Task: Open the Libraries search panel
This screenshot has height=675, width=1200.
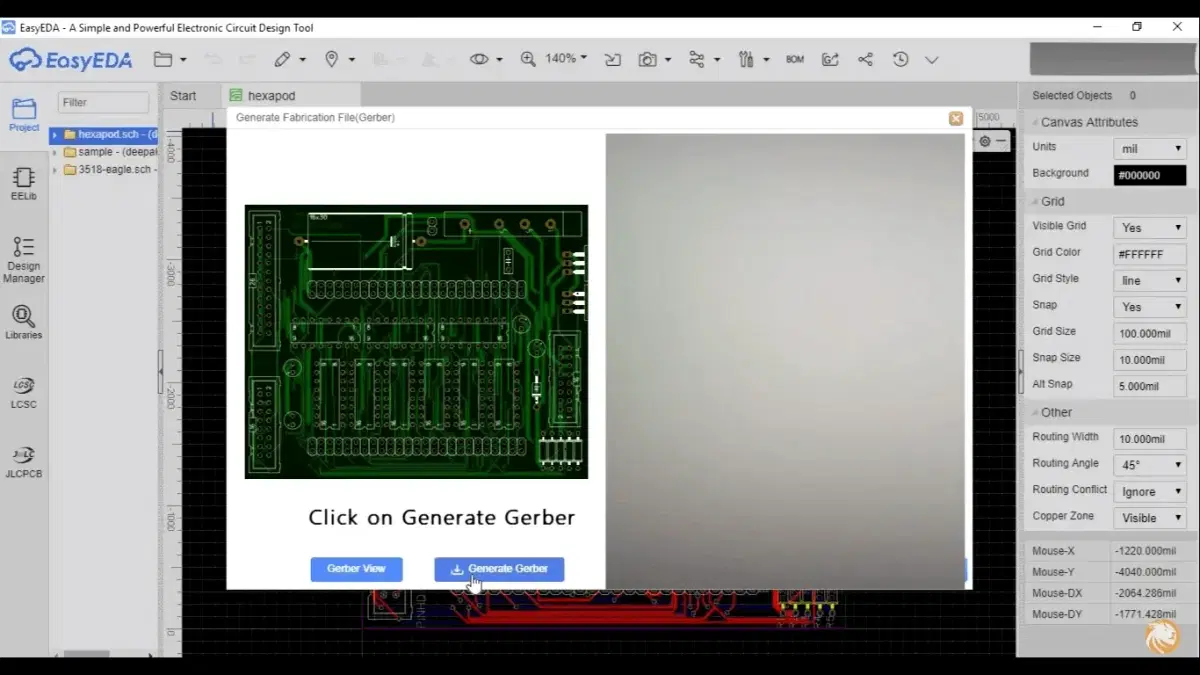Action: click(x=23, y=322)
